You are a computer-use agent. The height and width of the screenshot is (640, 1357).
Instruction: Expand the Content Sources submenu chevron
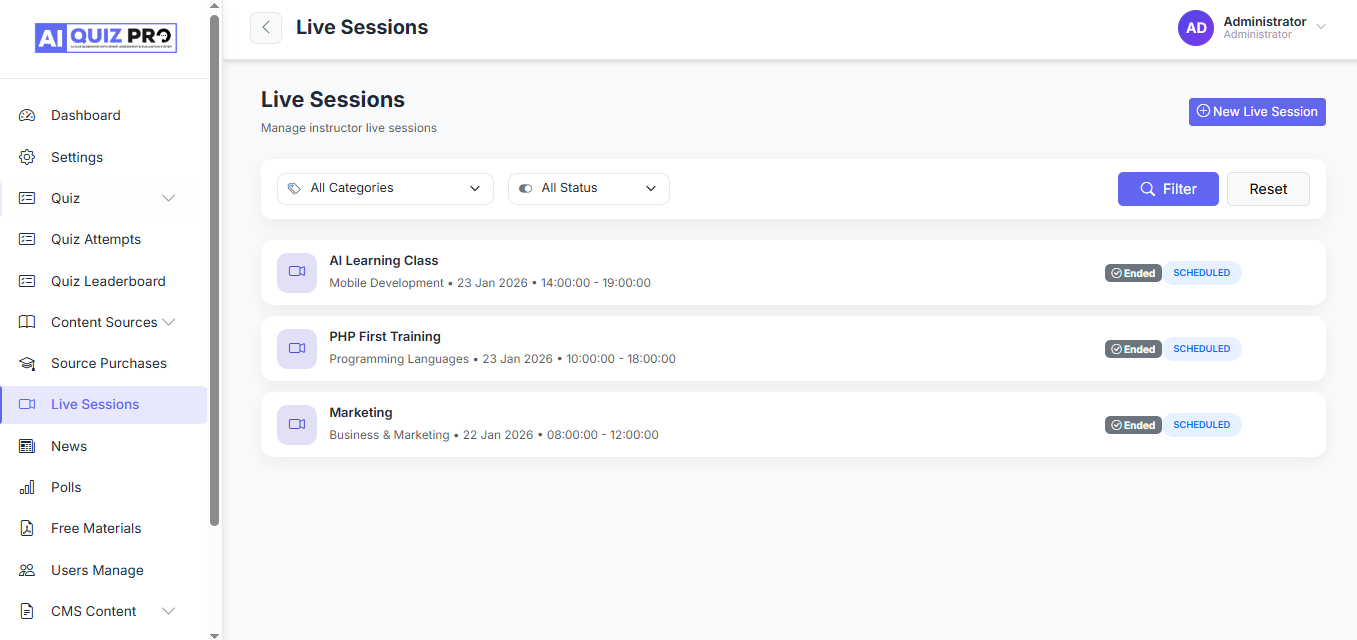click(169, 322)
